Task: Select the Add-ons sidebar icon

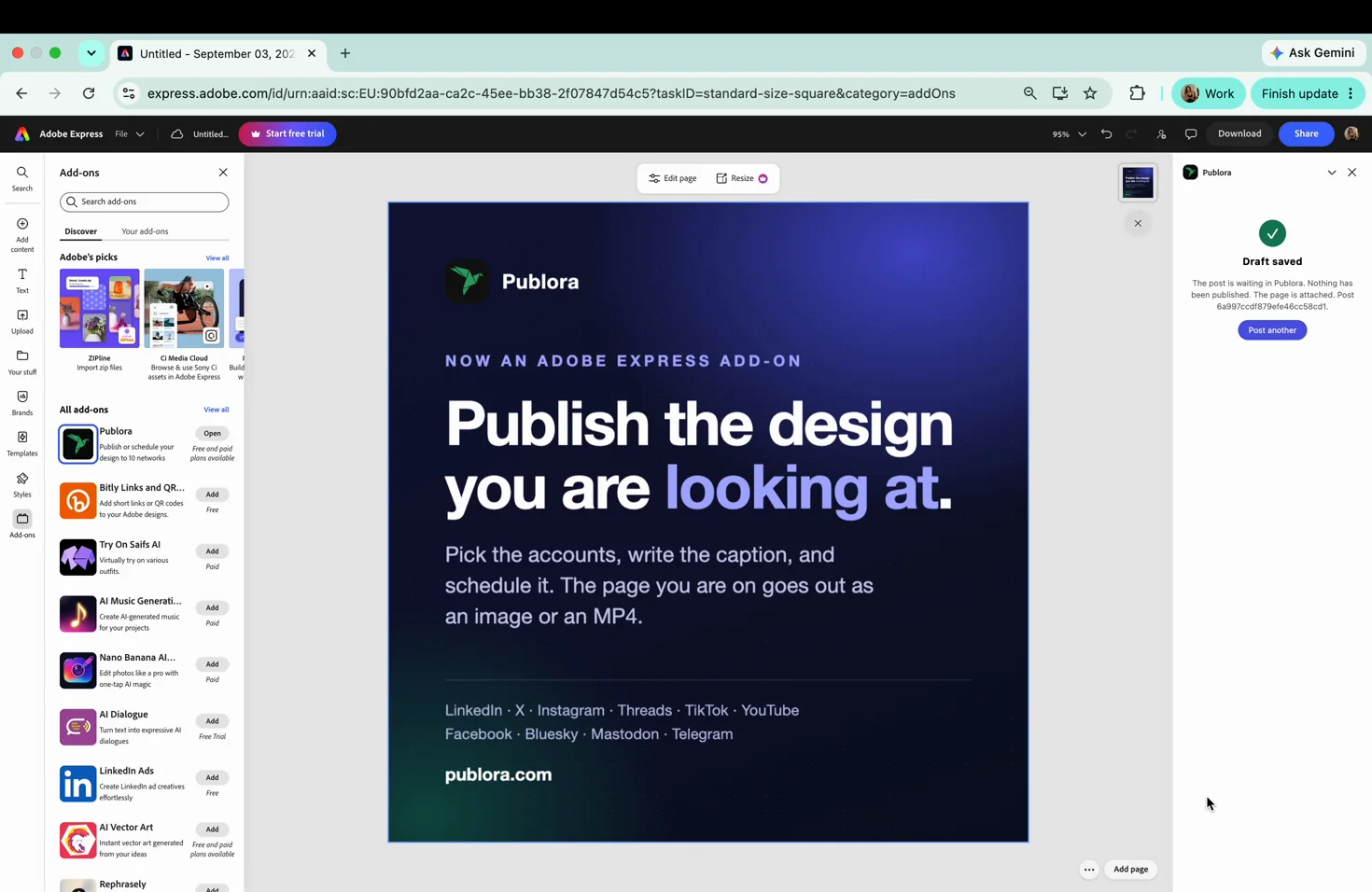Action: [x=22, y=524]
